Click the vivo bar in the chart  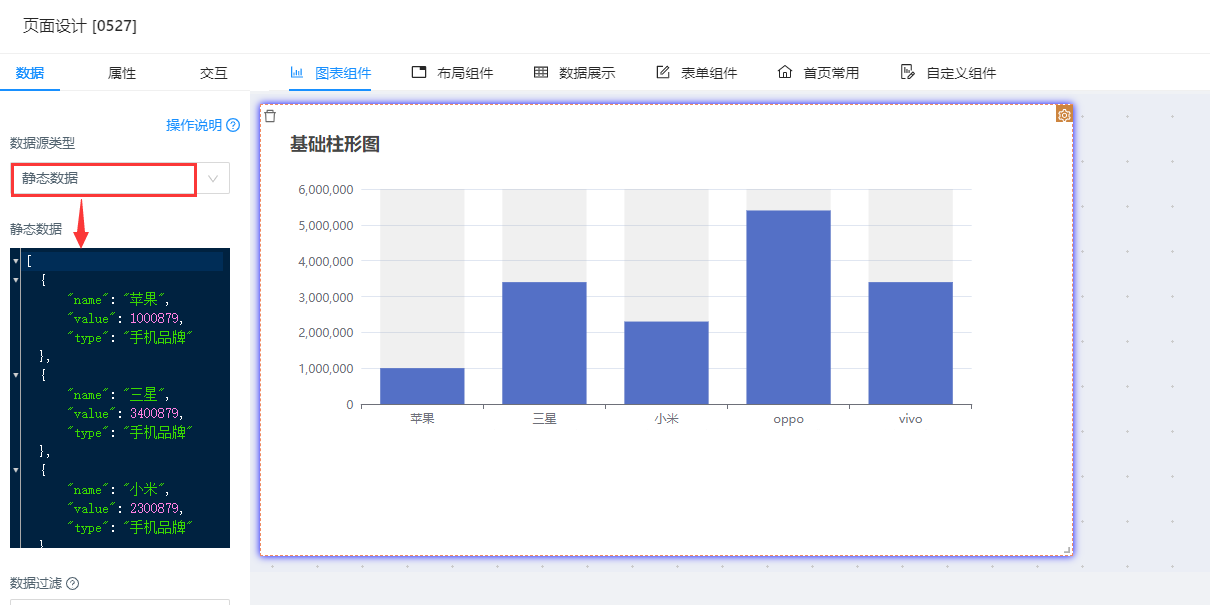(x=910, y=343)
